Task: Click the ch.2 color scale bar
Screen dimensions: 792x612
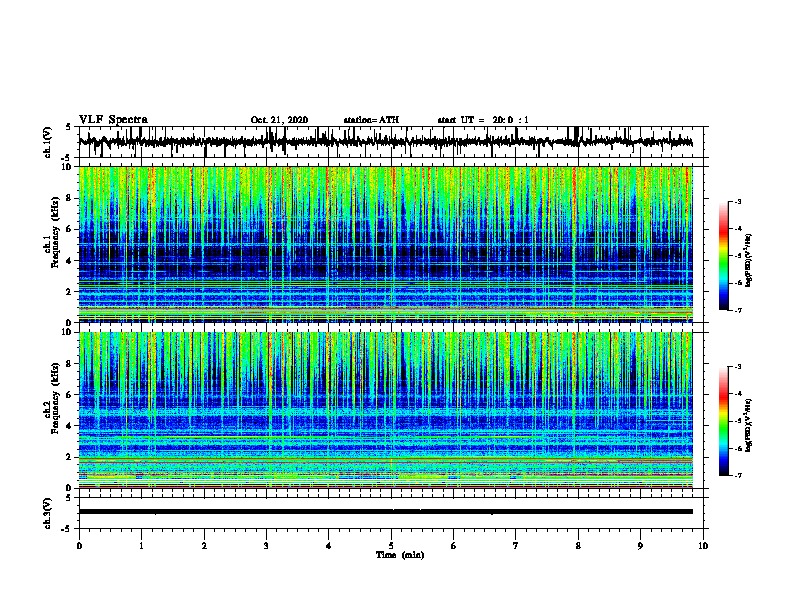Action: coord(724,421)
